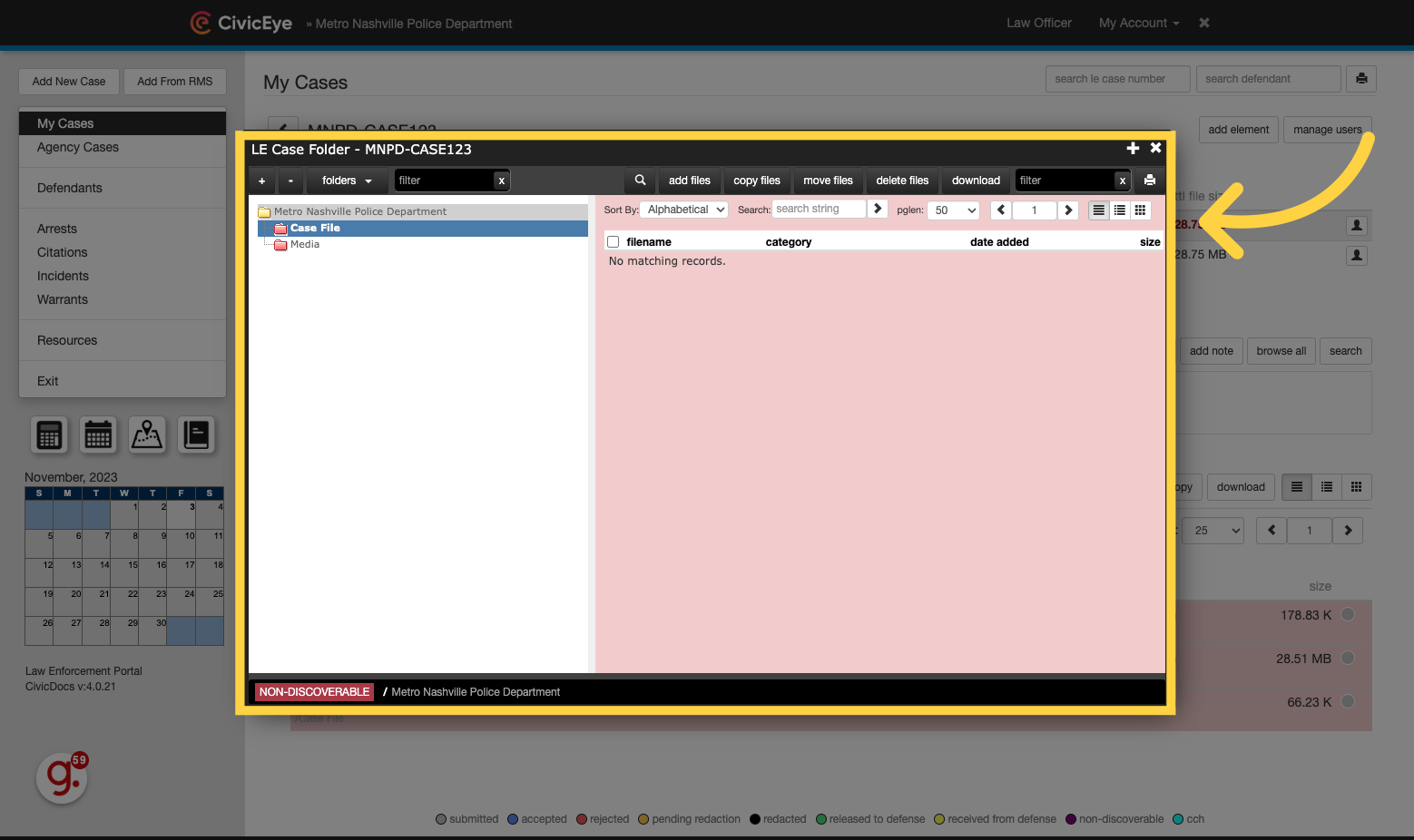Viewport: 1414px width, 840px height.
Task: Click the background next page arrow
Action: (x=1348, y=531)
